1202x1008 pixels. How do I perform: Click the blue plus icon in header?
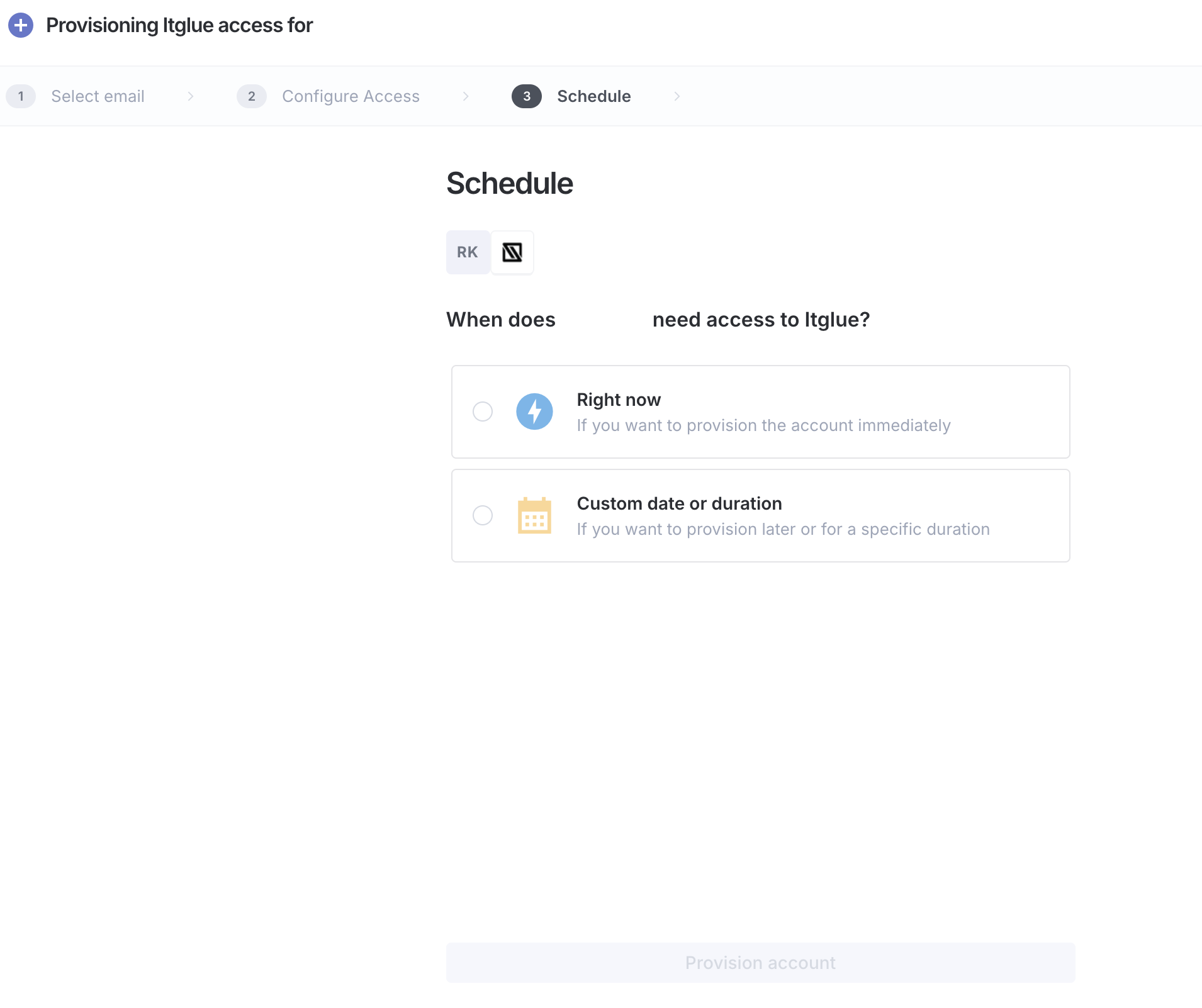coord(21,25)
